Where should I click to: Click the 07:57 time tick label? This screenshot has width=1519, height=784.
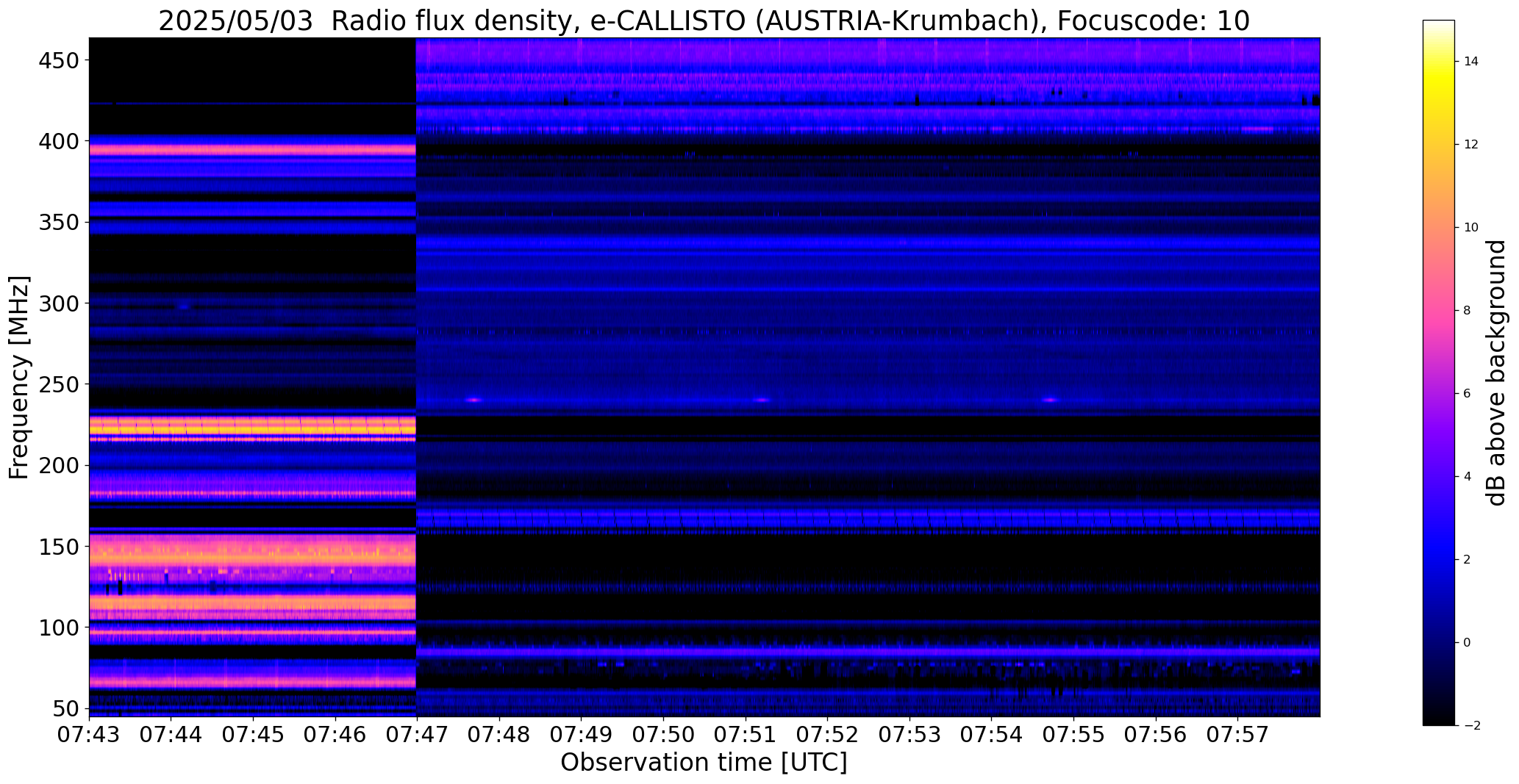click(1238, 734)
